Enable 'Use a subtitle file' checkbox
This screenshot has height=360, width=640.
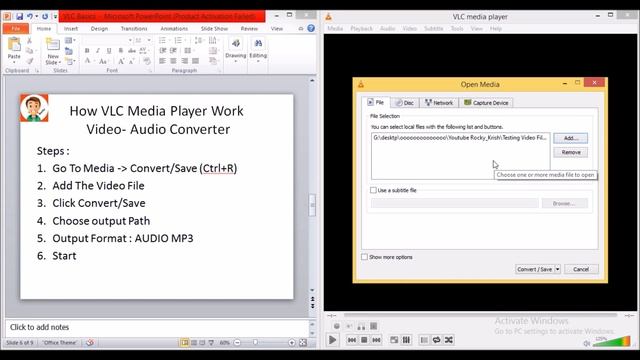[x=373, y=190]
